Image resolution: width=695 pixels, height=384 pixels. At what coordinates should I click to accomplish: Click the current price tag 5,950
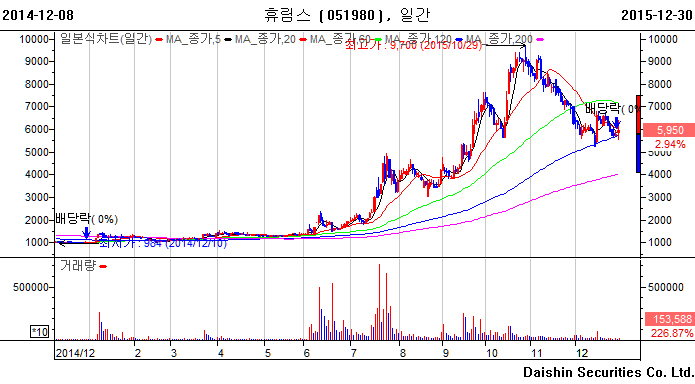[669, 130]
